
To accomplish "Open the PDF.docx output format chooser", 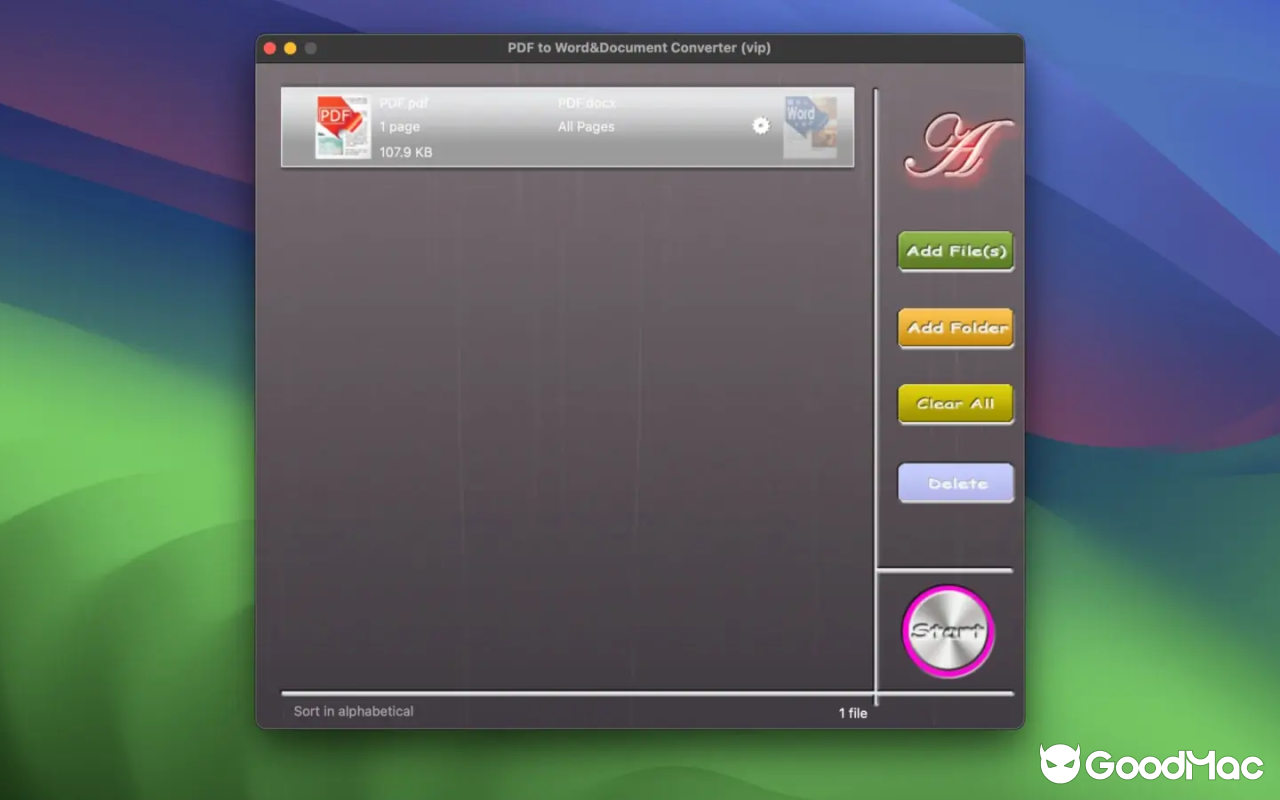I will (586, 102).
